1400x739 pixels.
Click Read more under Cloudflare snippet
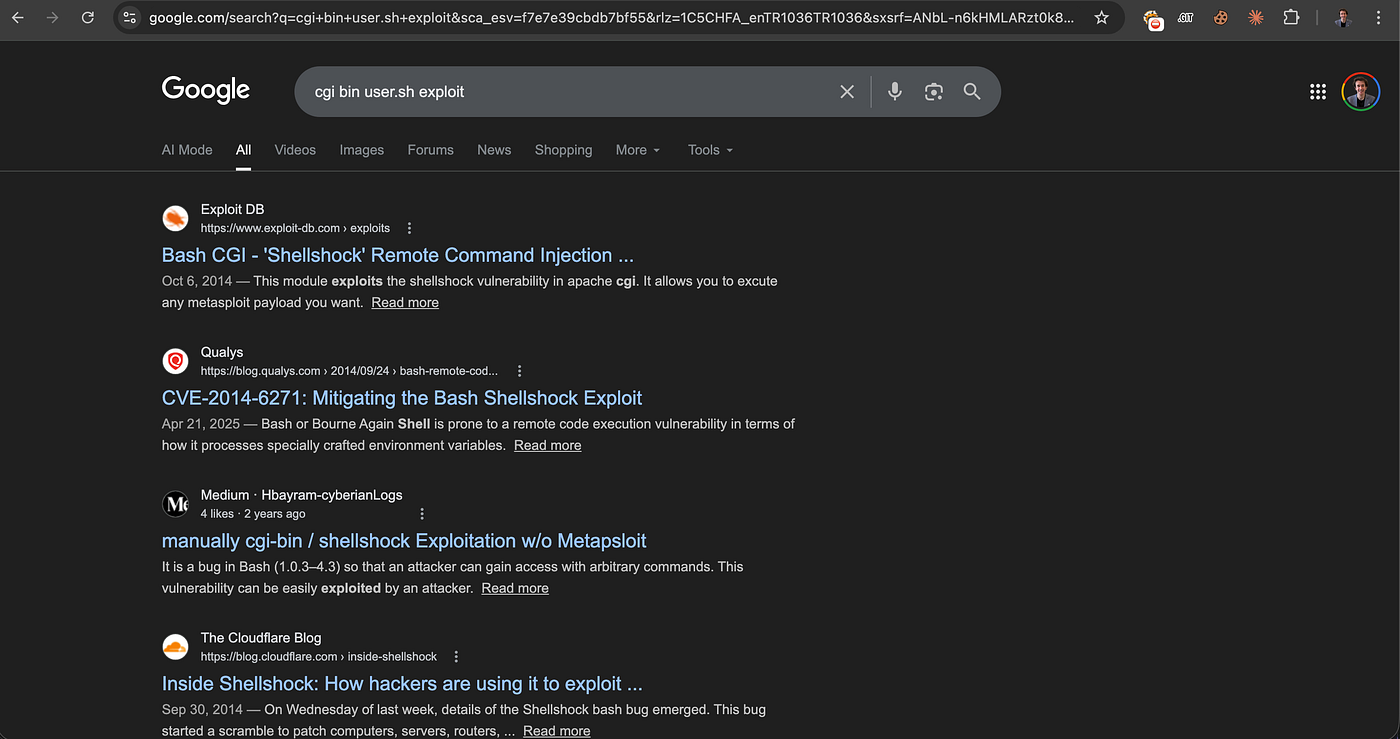[556, 731]
